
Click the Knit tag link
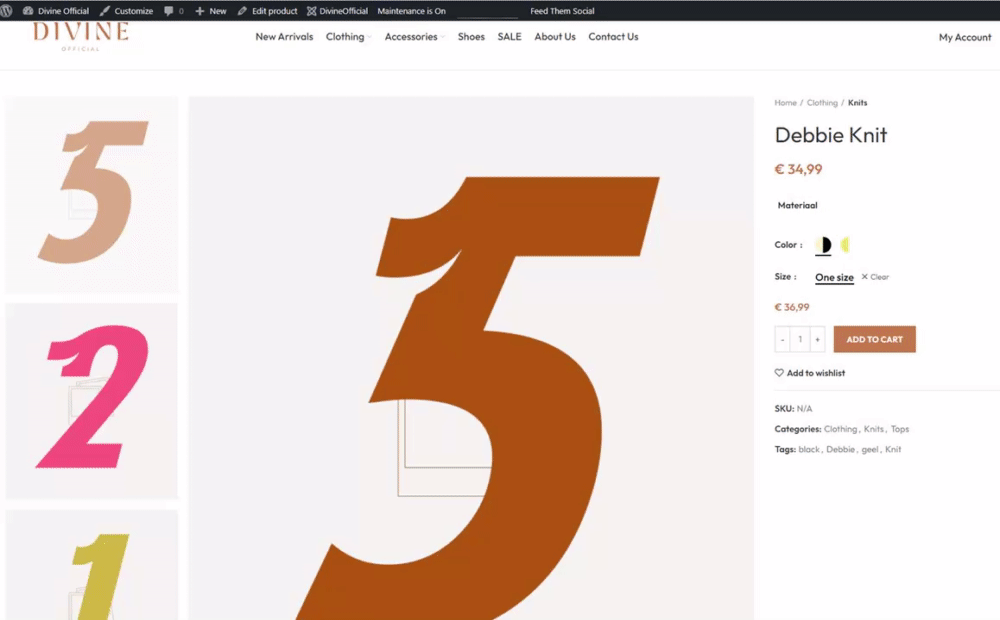(893, 450)
